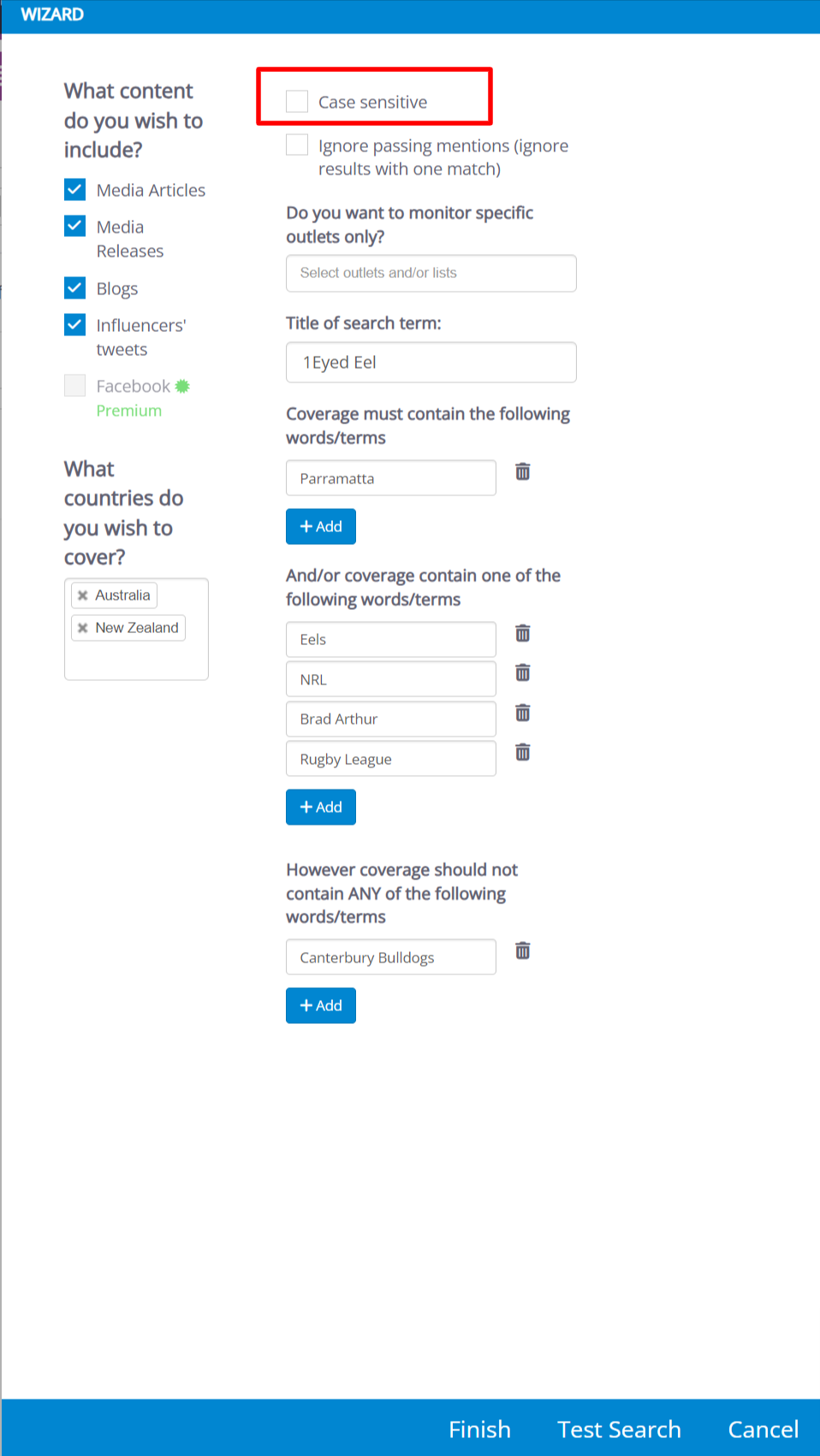Add another must-contain term below Parramatta

[321, 527]
